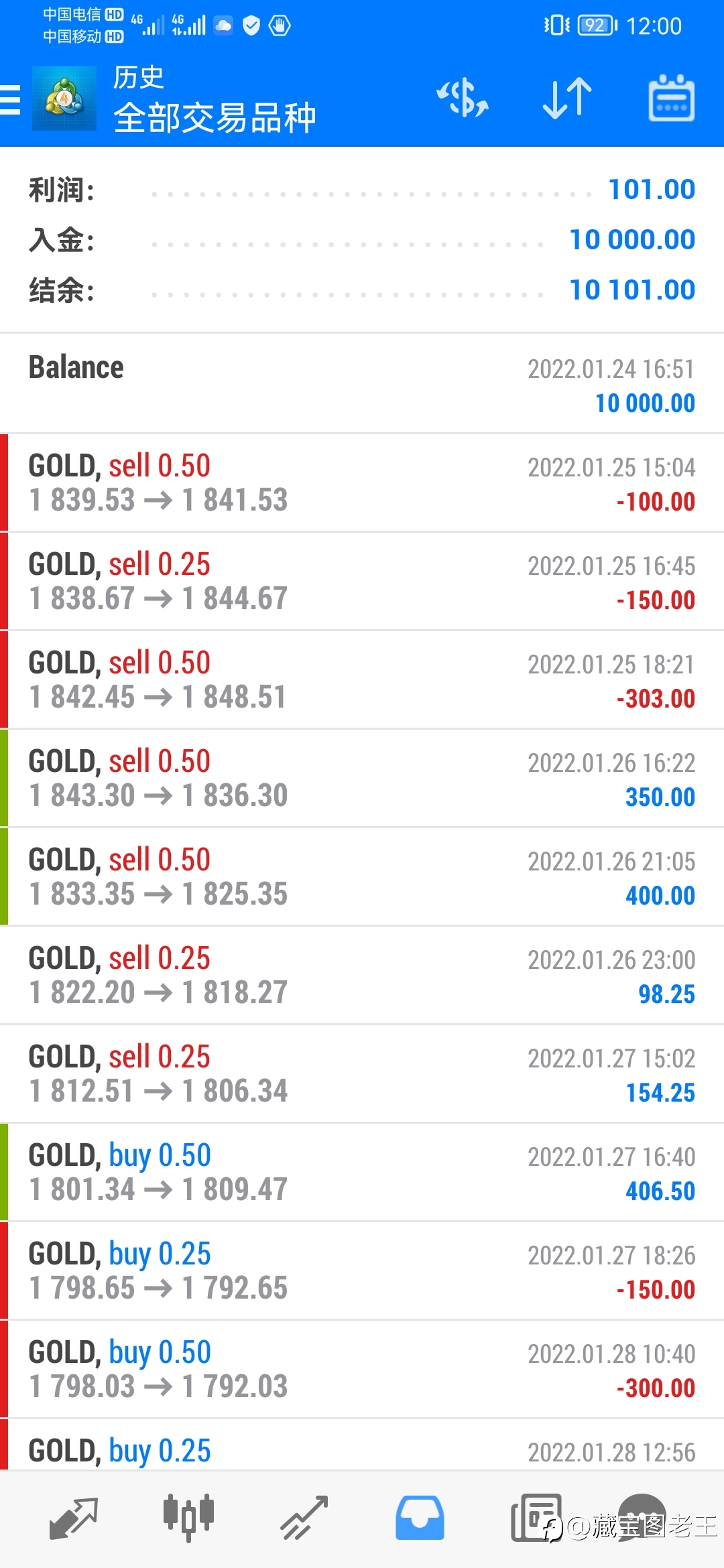724x1568 pixels.
Task: Open the hamburger side menu
Action: (x=10, y=99)
